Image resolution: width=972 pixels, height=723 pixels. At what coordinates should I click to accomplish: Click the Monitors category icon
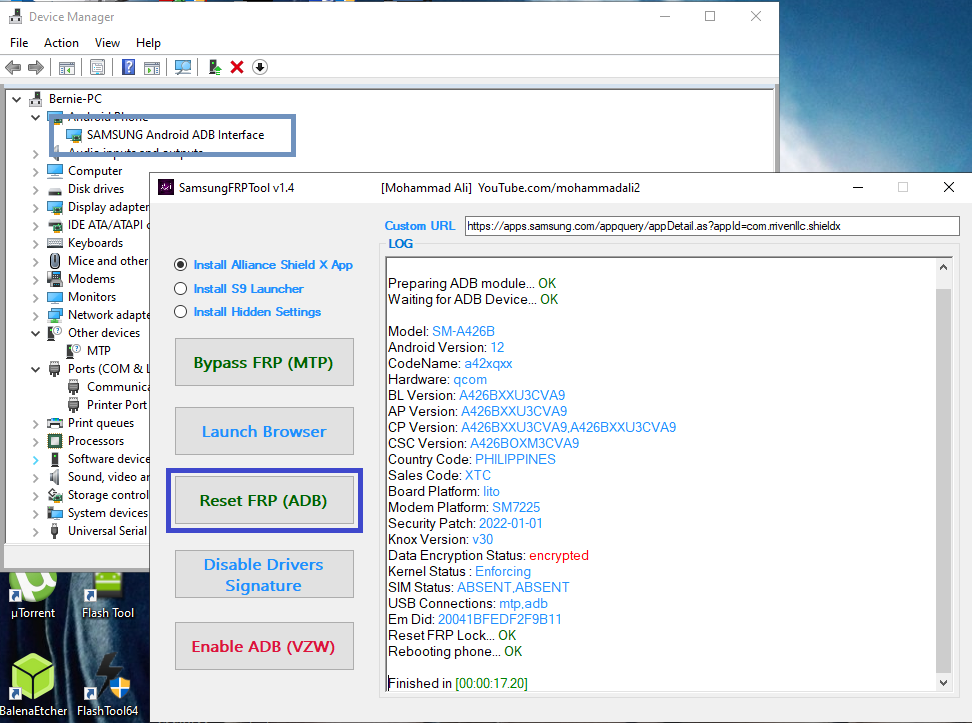55,297
